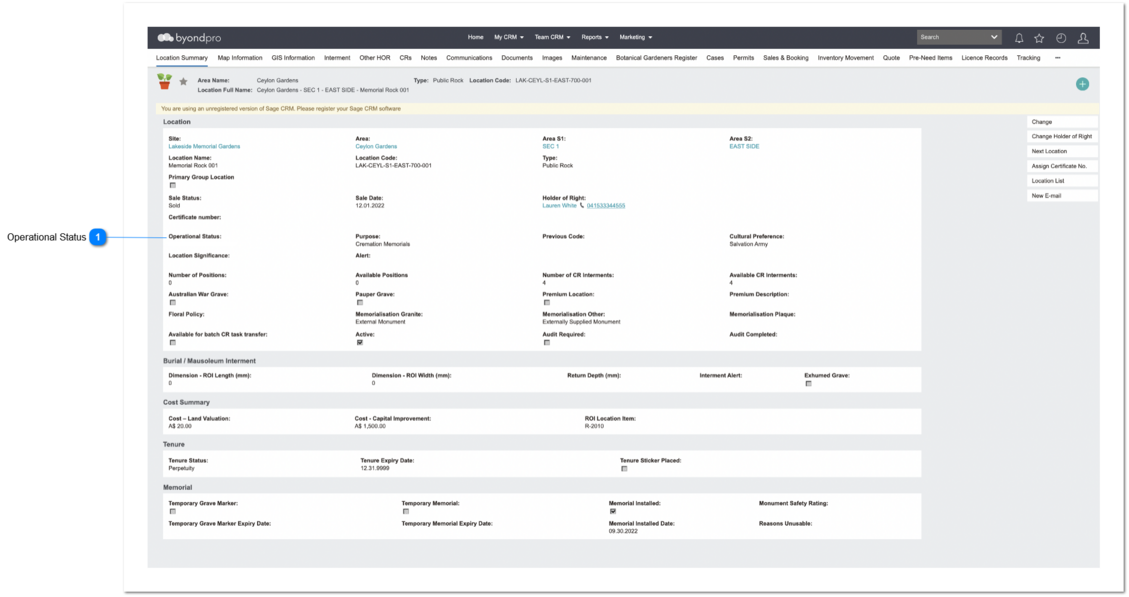The width and height of the screenshot is (1129, 597).
Task: Expand the Reports dropdown menu
Action: pos(595,37)
